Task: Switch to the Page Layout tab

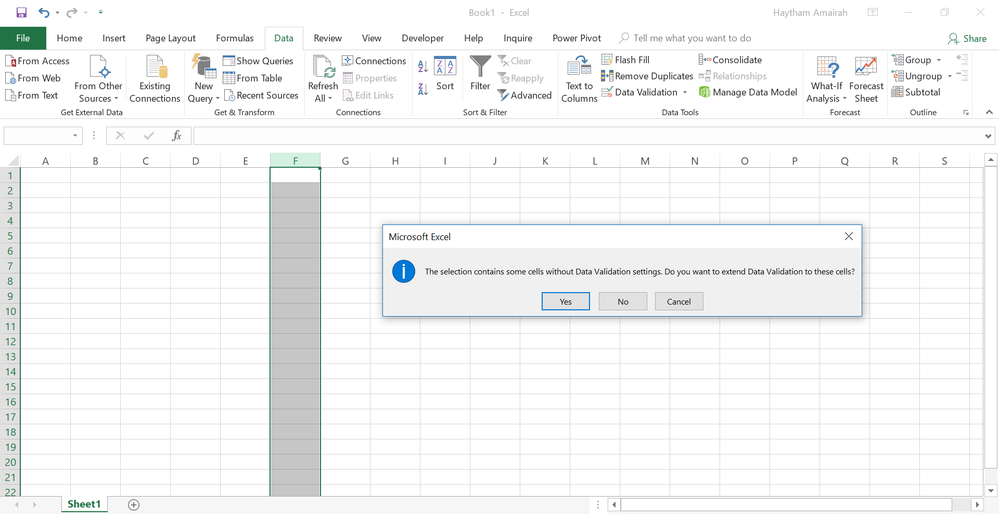Action: (171, 38)
